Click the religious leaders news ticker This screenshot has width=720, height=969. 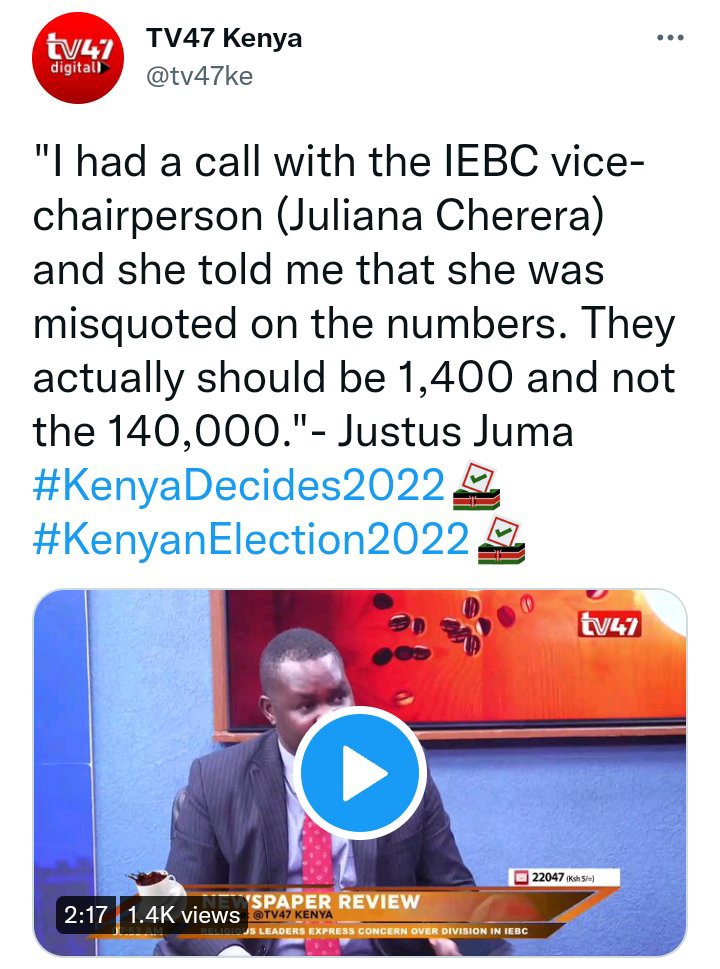(x=365, y=930)
